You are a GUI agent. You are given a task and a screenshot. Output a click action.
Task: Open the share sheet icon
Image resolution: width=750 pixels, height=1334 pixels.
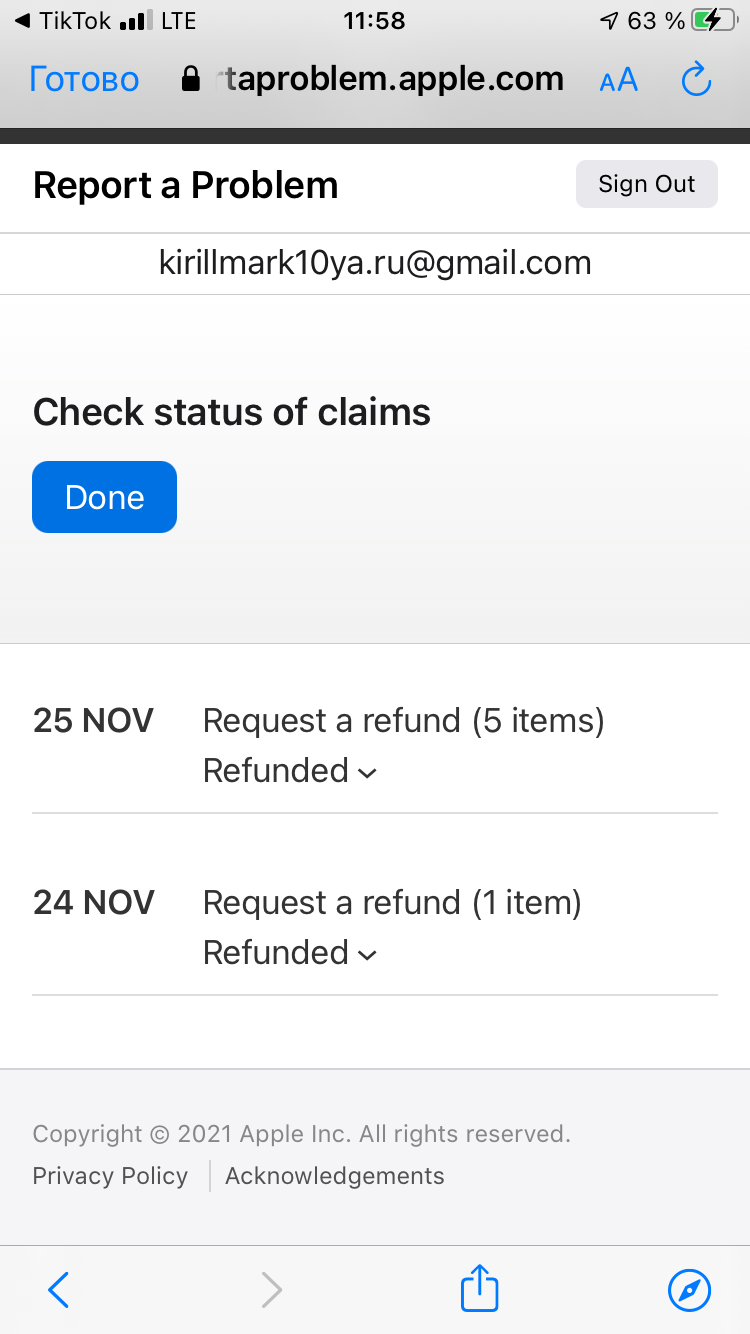coord(479,1288)
